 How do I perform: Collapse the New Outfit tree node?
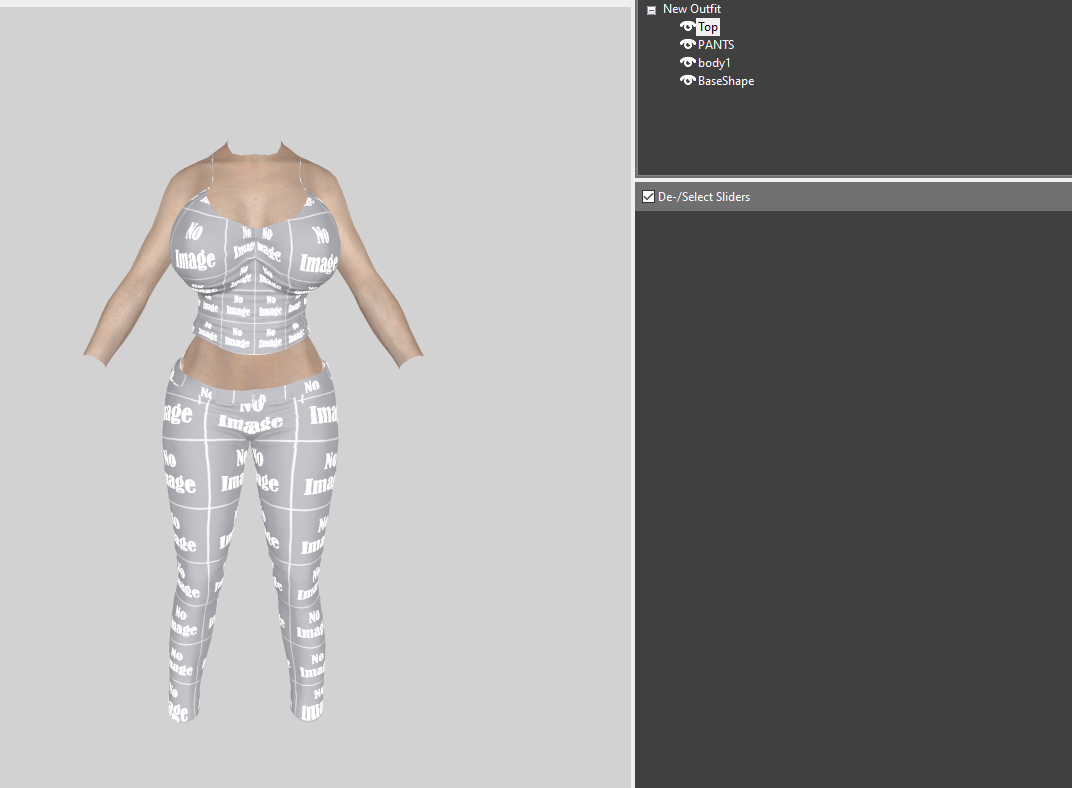click(x=651, y=10)
